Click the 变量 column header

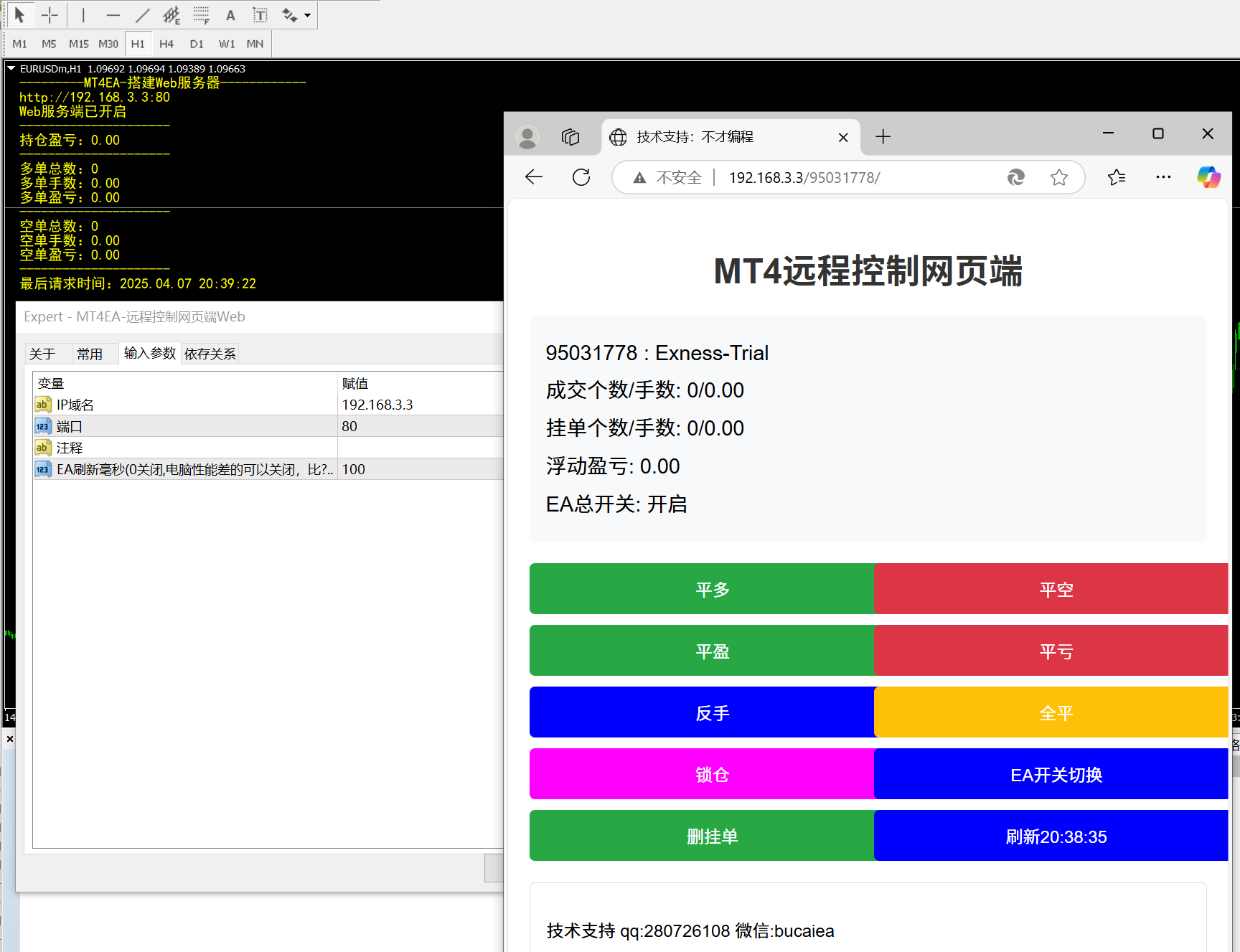coord(185,383)
